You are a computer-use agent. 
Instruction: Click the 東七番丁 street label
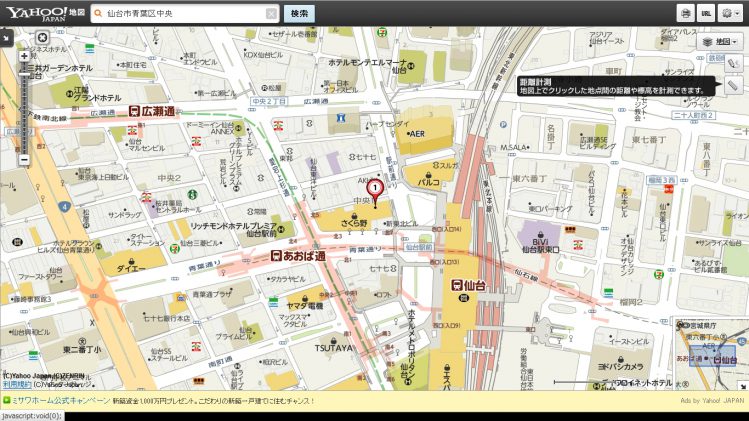(648, 140)
